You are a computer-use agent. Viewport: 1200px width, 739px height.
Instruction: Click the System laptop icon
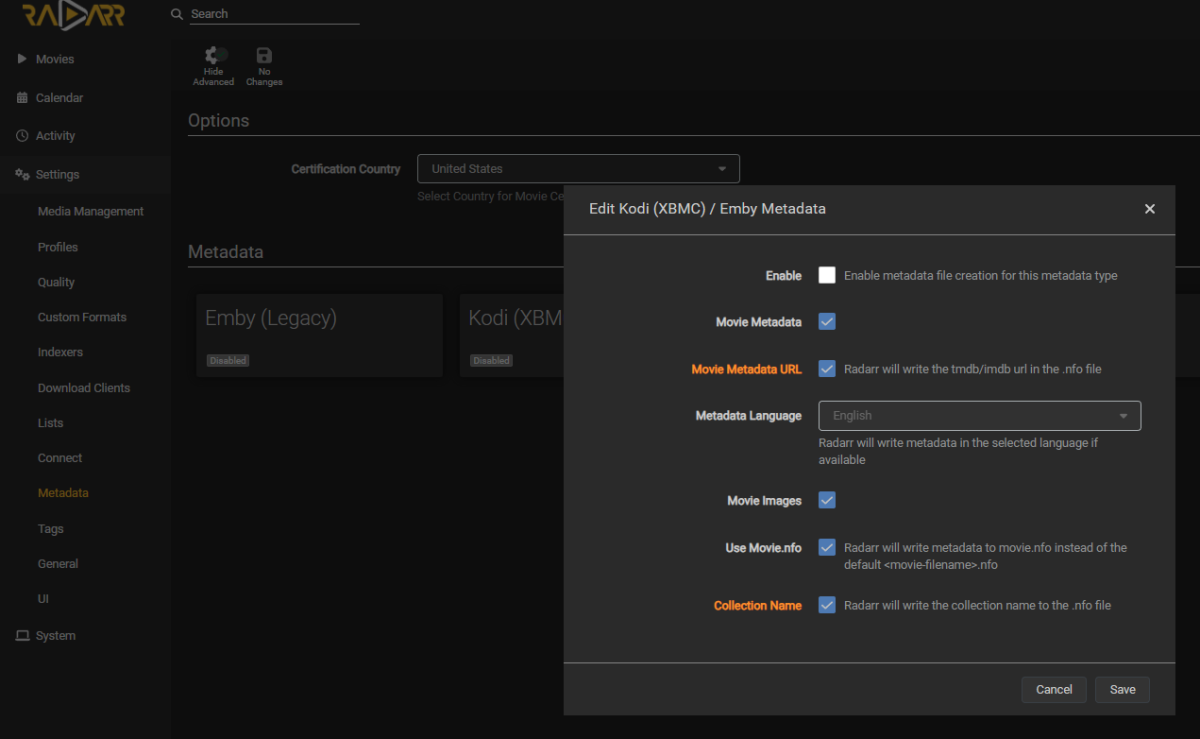pos(22,636)
